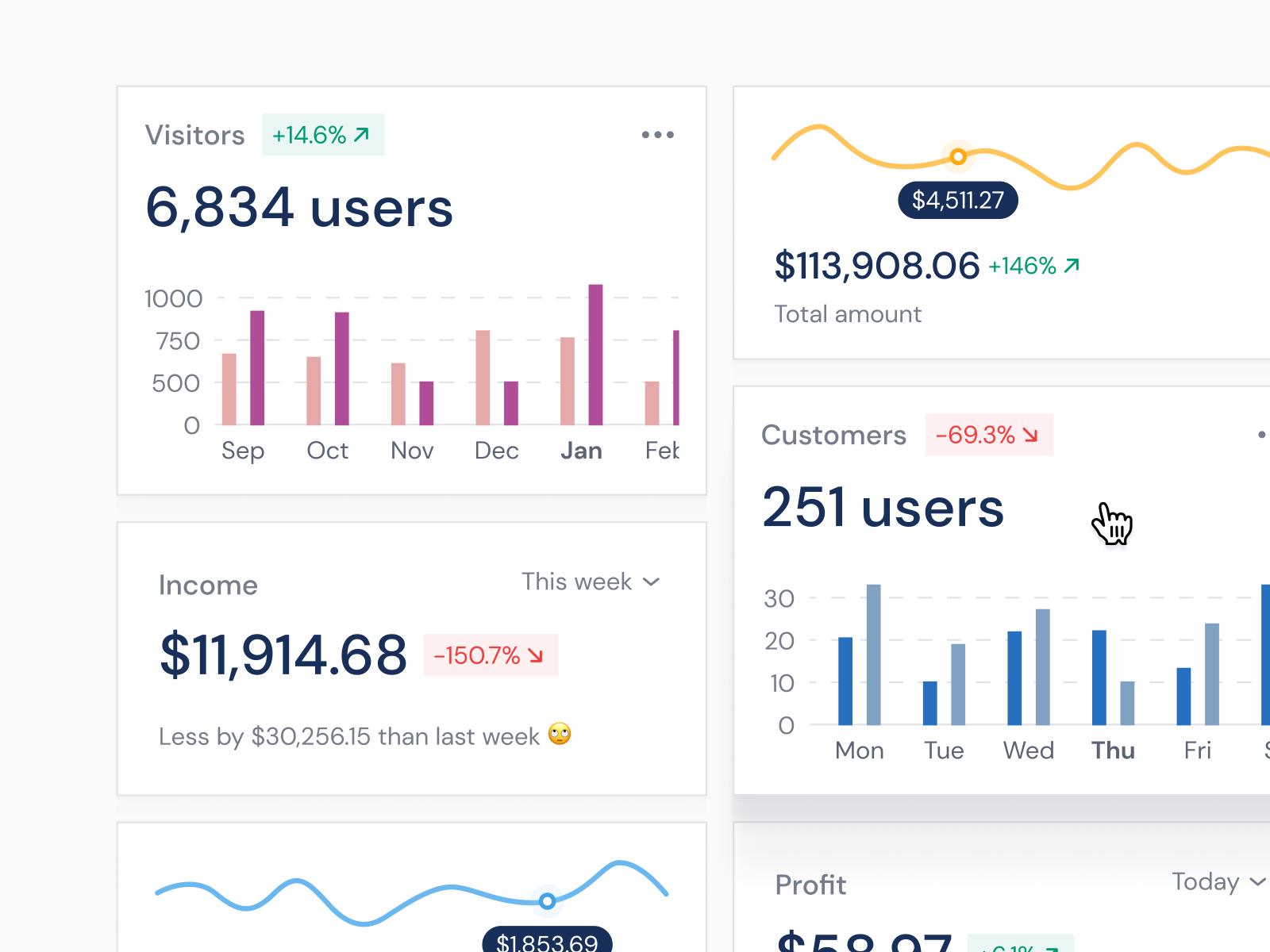Click the Visitors card title

tap(195, 135)
